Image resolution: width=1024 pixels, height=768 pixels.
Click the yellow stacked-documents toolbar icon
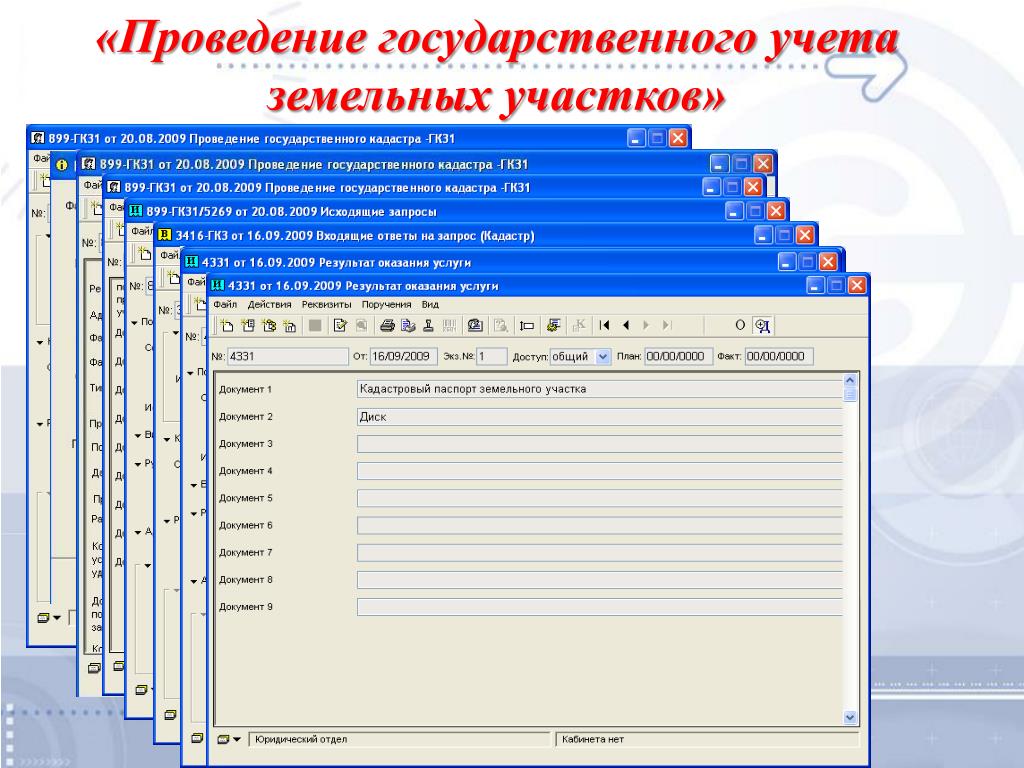click(x=553, y=325)
